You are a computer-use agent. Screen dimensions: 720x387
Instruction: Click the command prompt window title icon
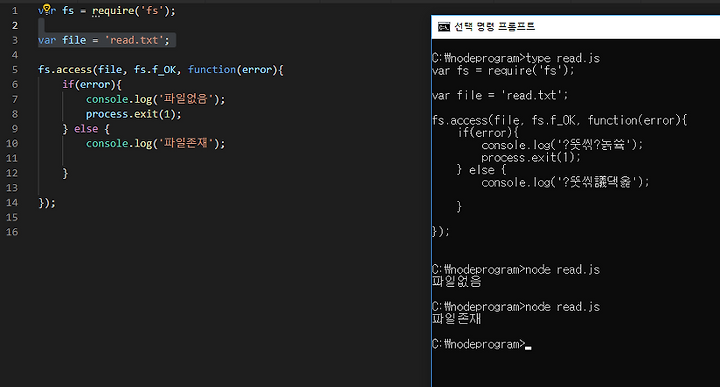coord(444,27)
